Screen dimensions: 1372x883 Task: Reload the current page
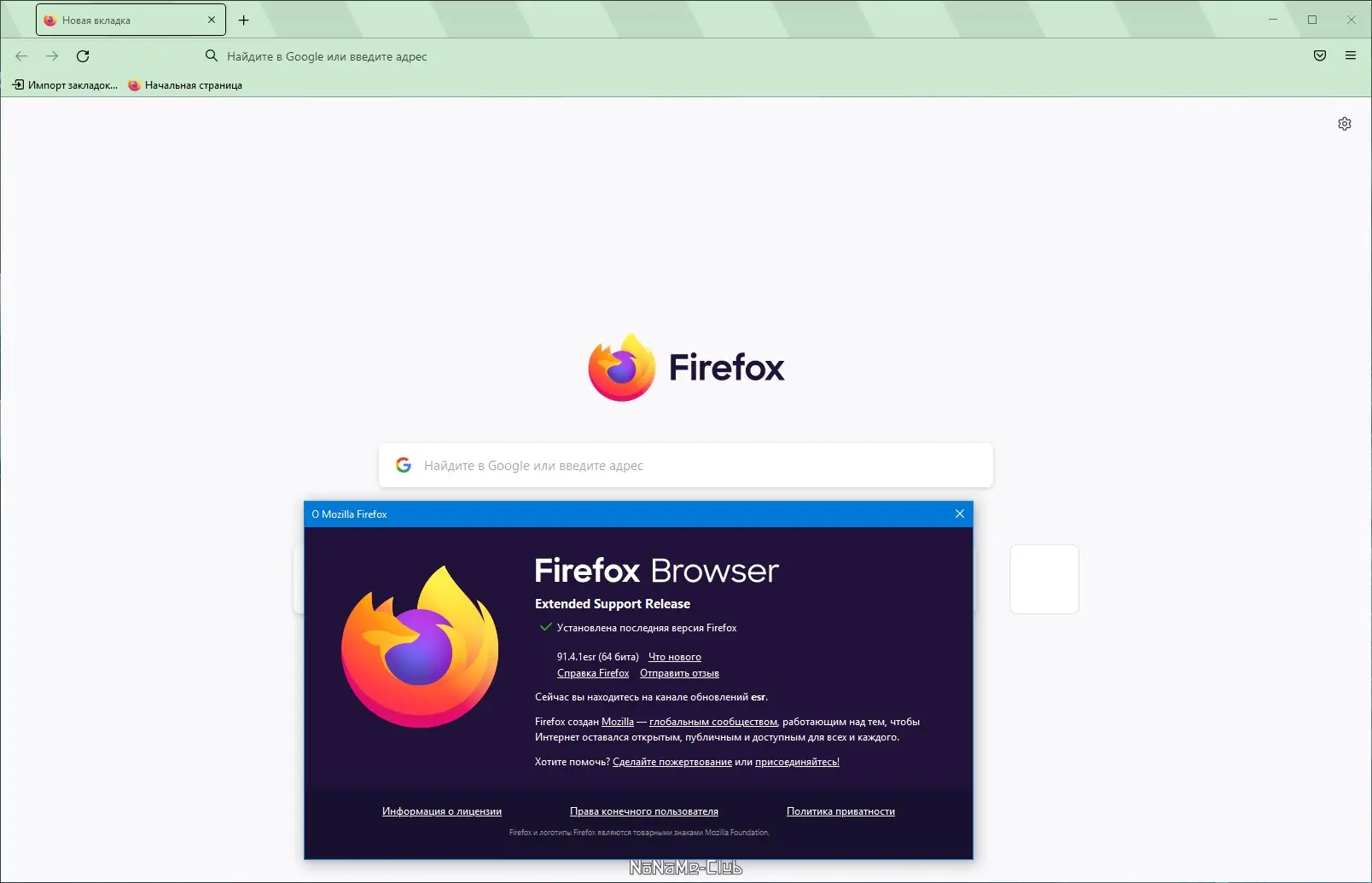[83, 56]
